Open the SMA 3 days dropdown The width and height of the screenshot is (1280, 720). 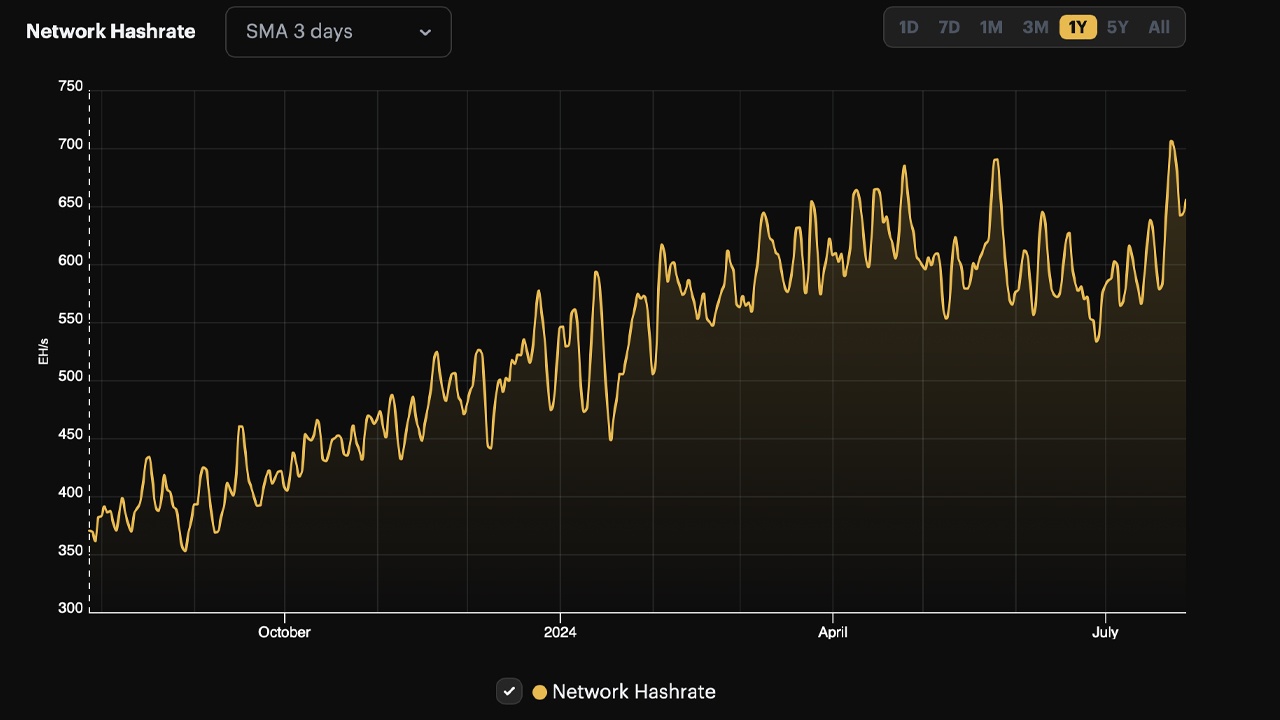[x=338, y=31]
